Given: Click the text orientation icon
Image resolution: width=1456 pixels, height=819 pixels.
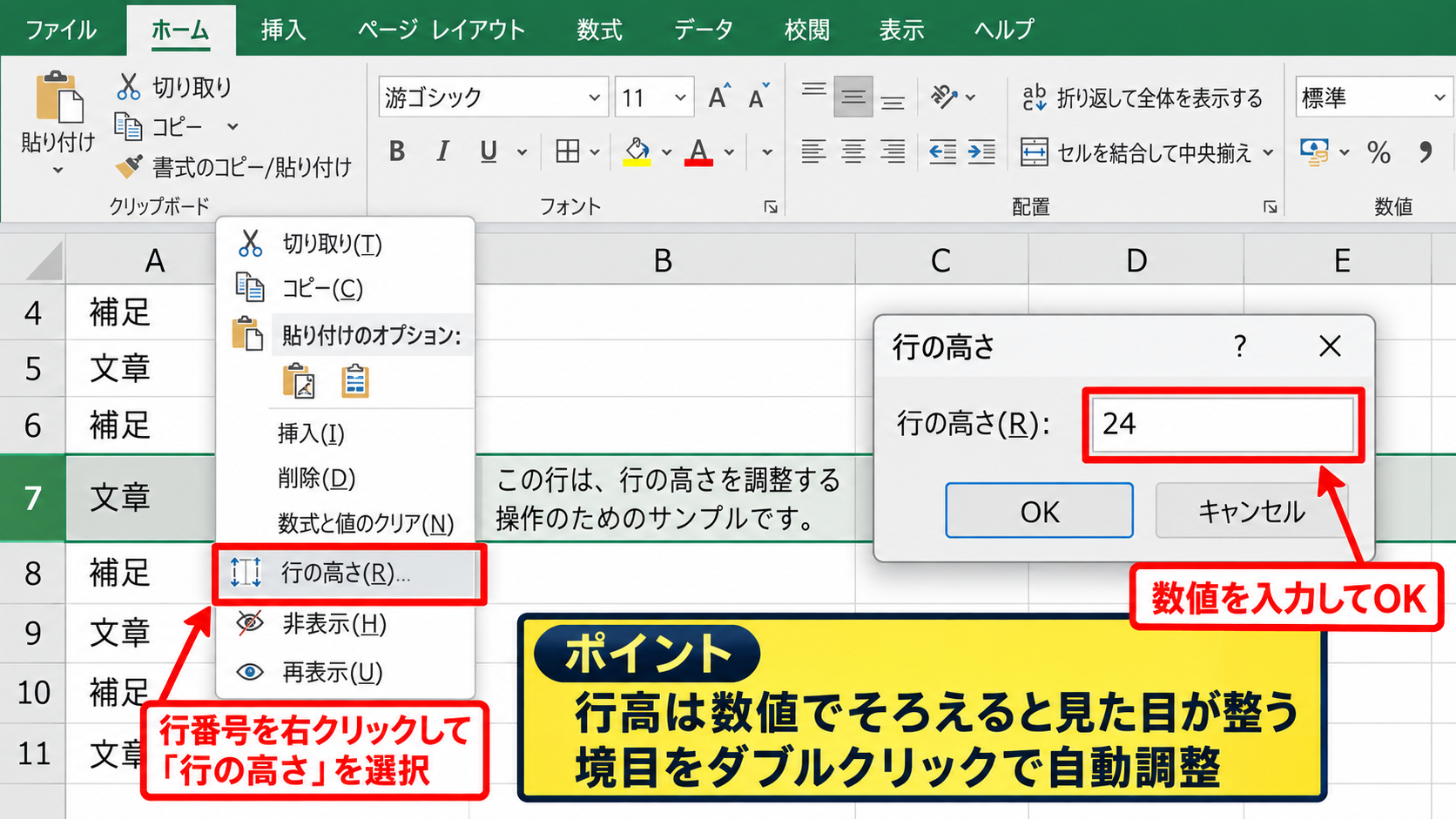Looking at the screenshot, I should point(944,97).
